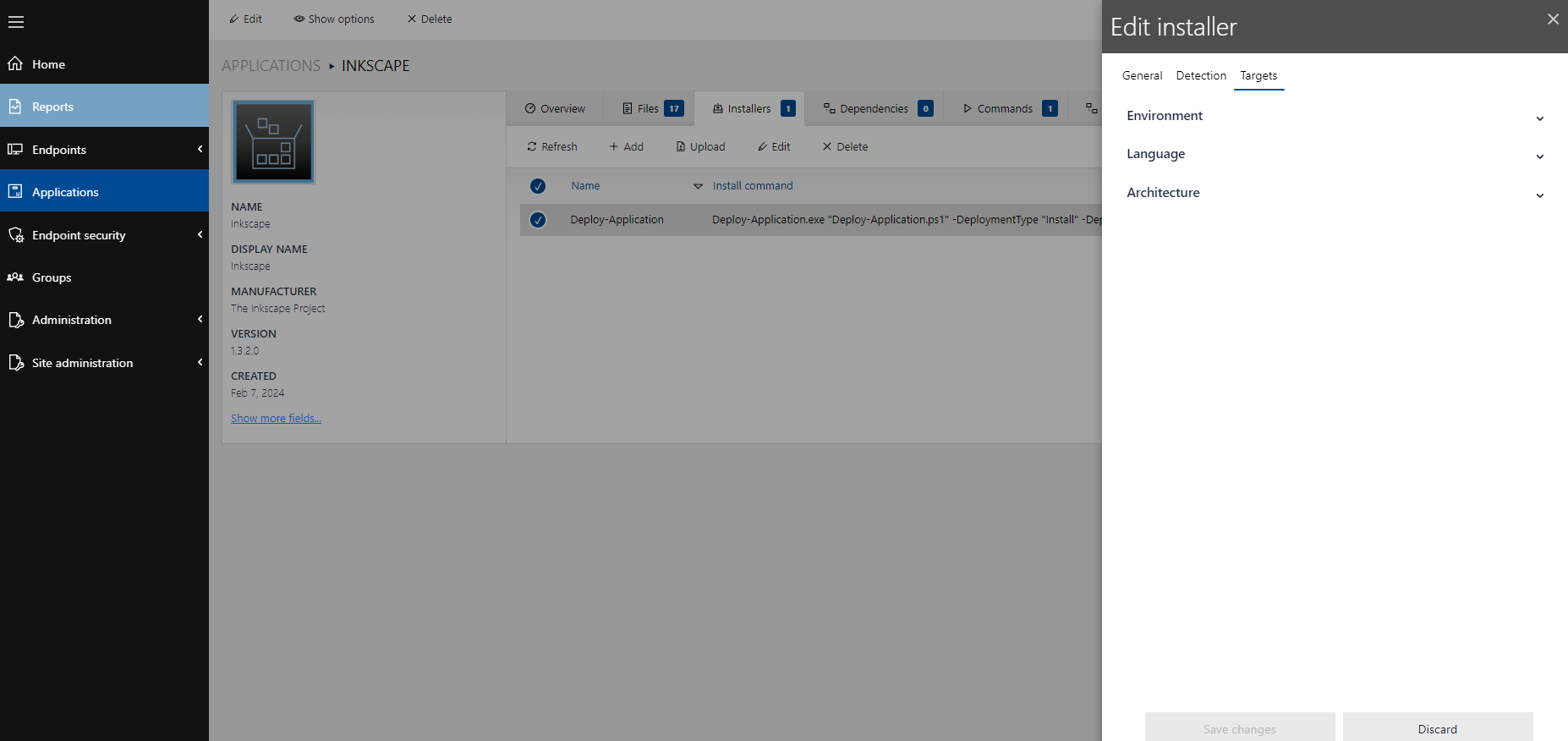Click the Refresh arrows icon
The width and height of the screenshot is (1568, 741).
[532, 146]
